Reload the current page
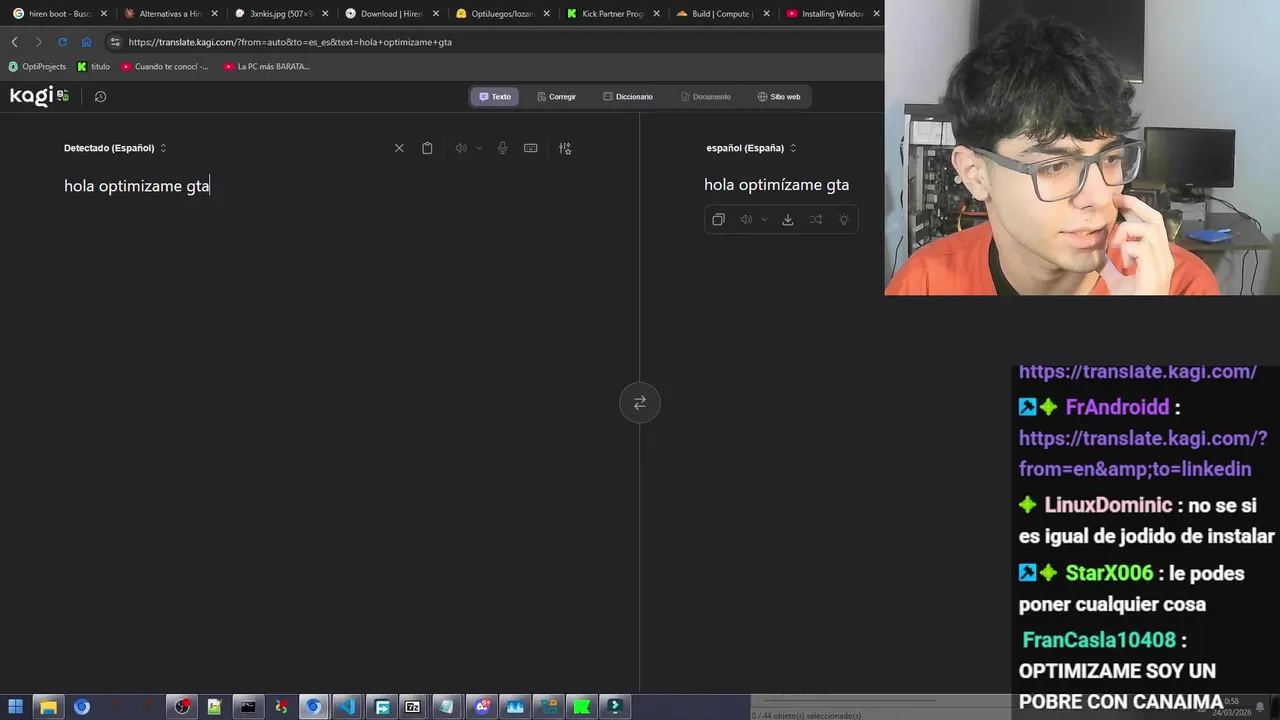The width and height of the screenshot is (1280, 720). coord(62,42)
